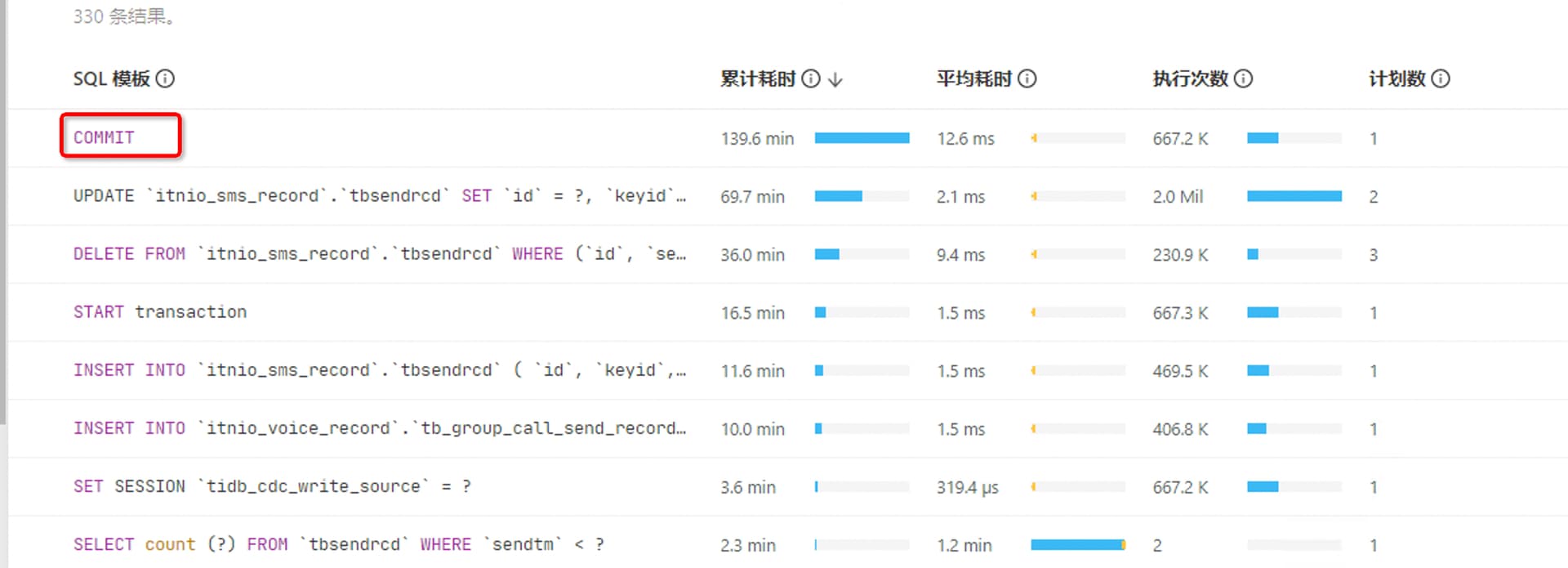Sort by 平均耗时 column header
The width and height of the screenshot is (1568, 568).
pyautogui.click(x=973, y=78)
